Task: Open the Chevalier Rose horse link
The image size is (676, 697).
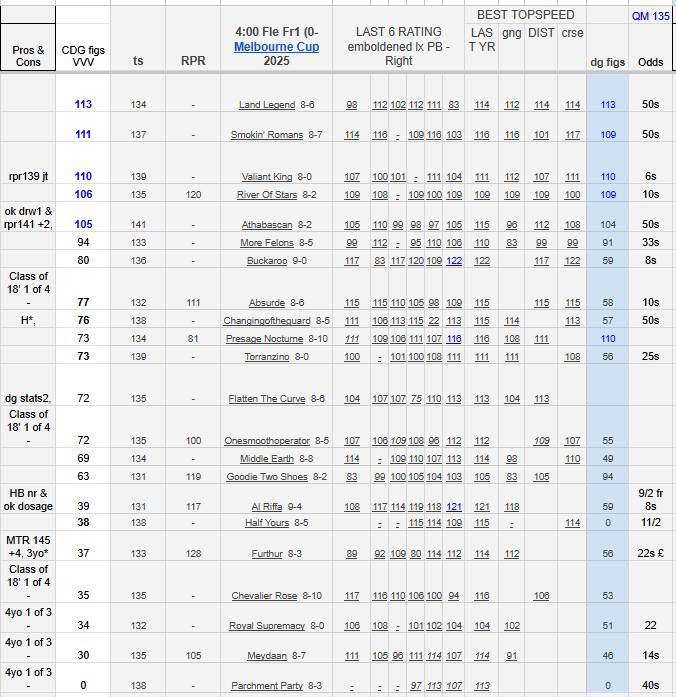Action: tap(264, 595)
